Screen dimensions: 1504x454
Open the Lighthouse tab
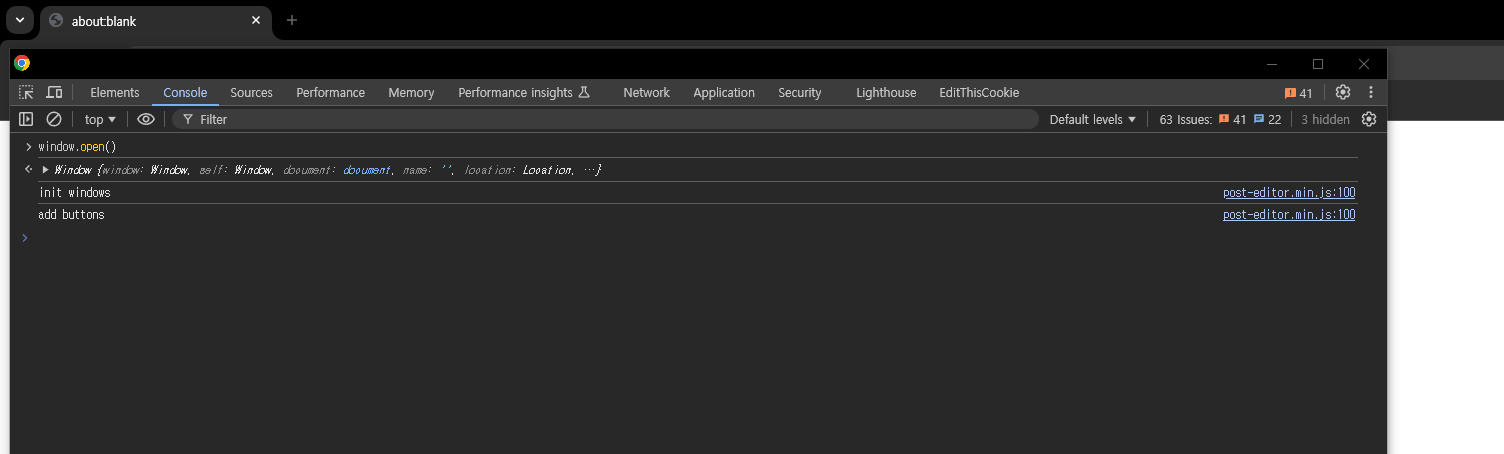tap(886, 92)
